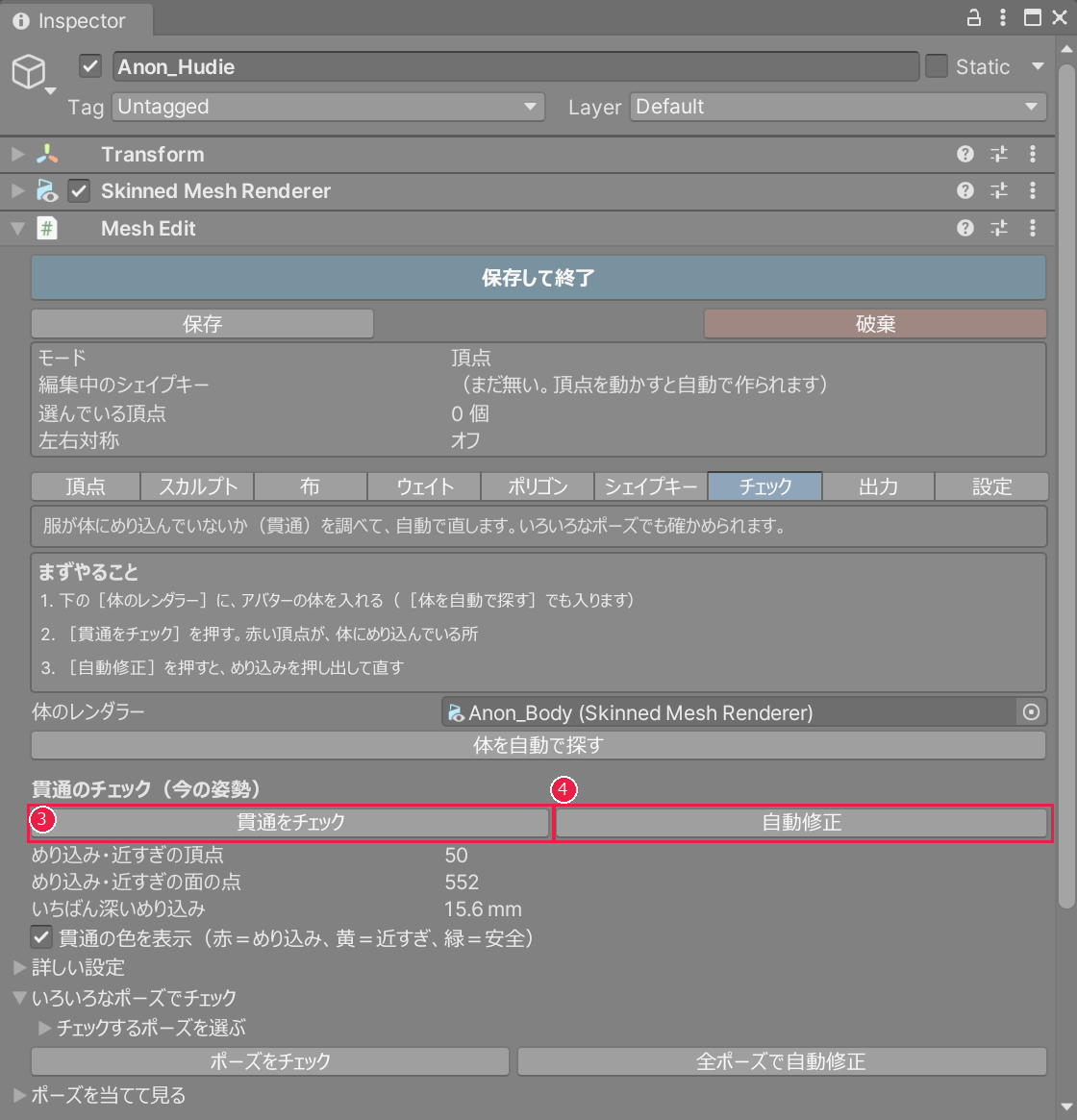Click the value 15.6 mm
The image size is (1077, 1120).
[x=483, y=909]
